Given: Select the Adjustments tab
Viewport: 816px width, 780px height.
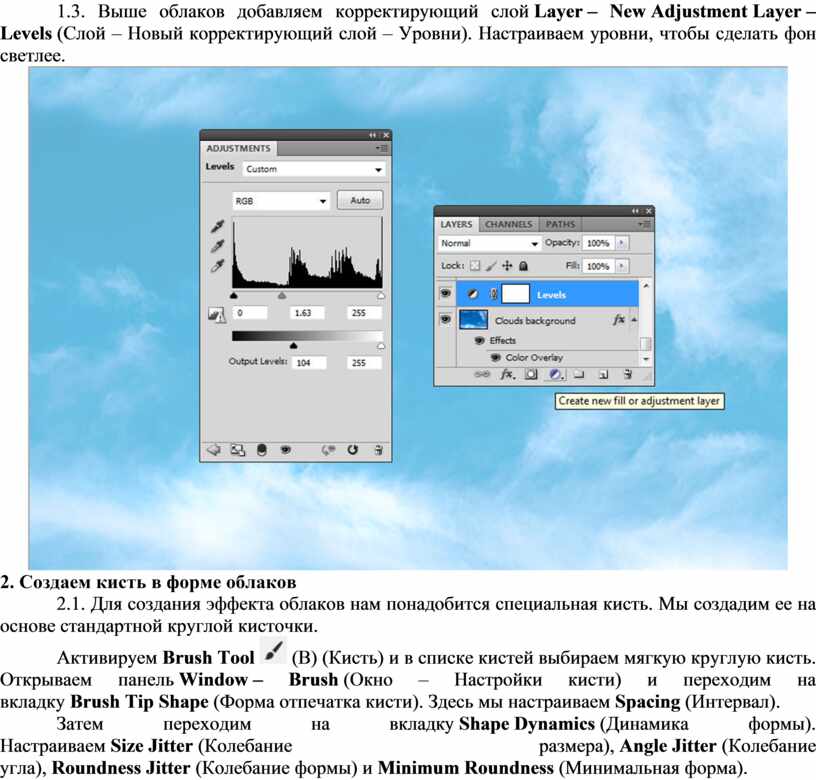Looking at the screenshot, I should point(238,148).
